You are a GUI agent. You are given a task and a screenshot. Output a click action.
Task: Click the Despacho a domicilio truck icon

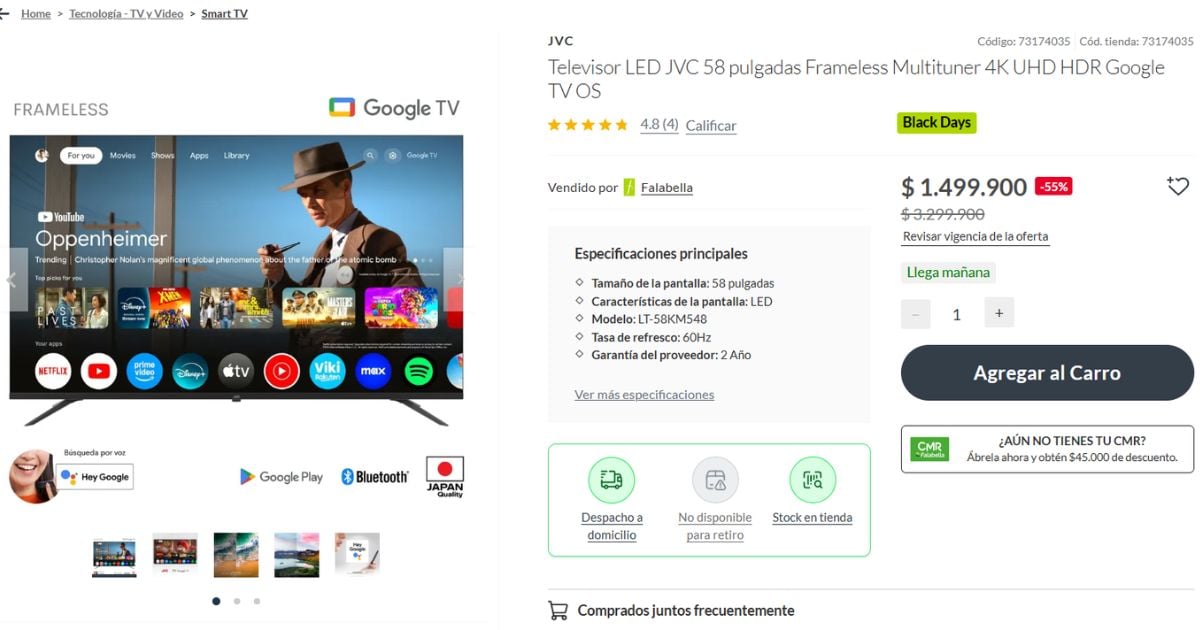tap(611, 480)
